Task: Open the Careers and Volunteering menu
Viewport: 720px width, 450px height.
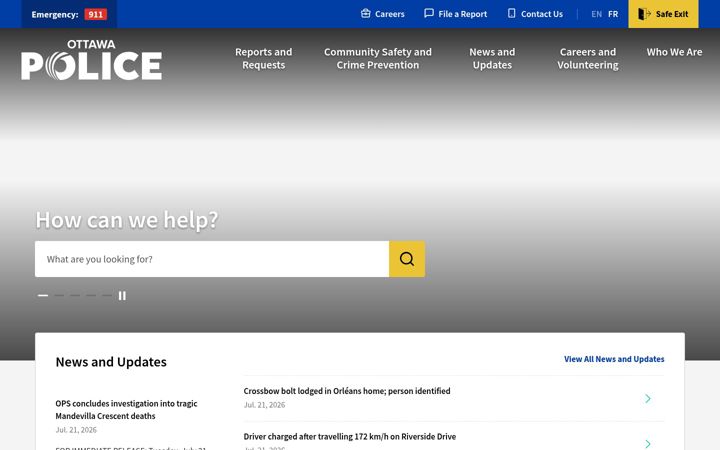Action: [x=588, y=58]
